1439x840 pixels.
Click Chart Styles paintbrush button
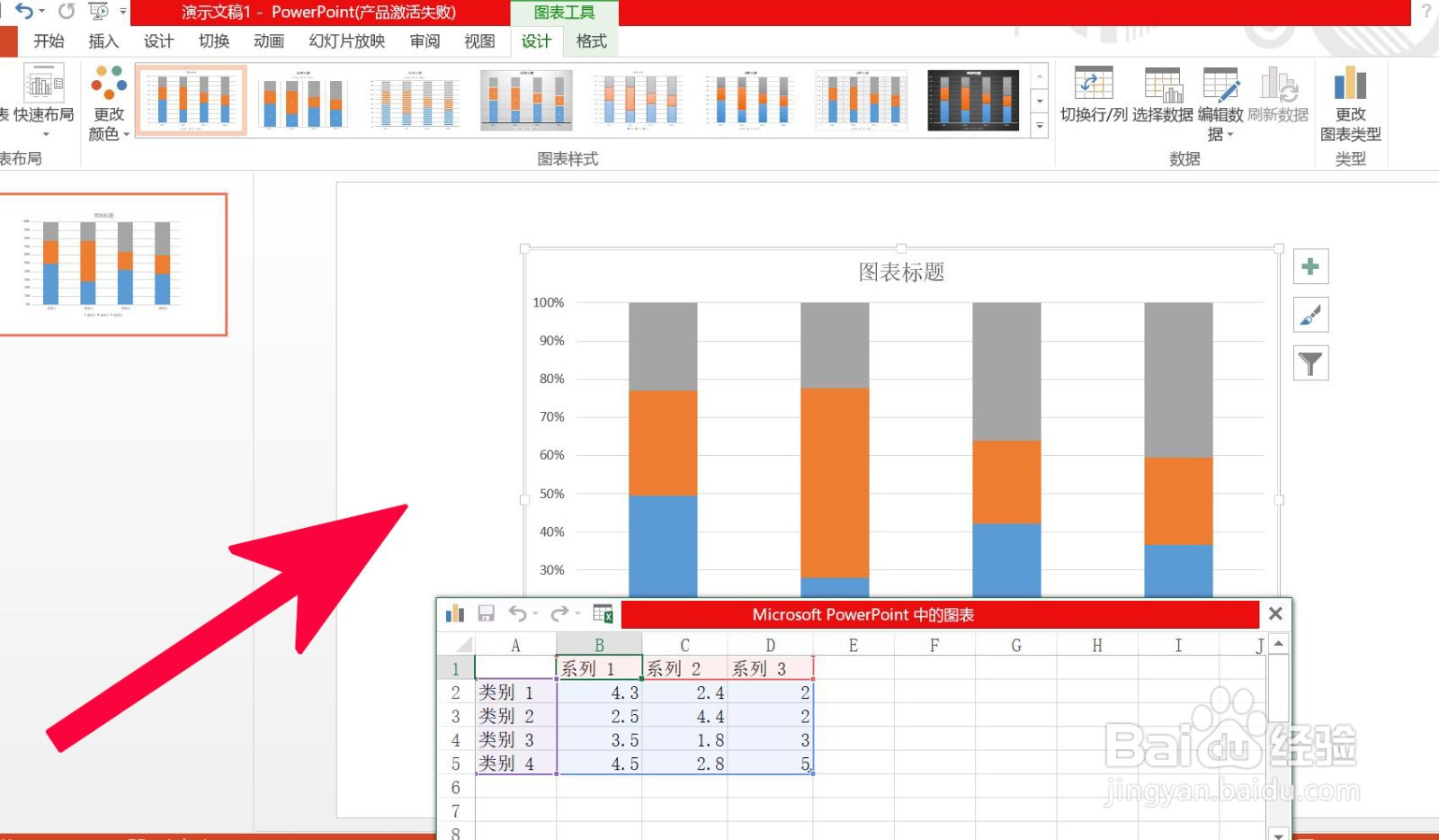click(1310, 315)
